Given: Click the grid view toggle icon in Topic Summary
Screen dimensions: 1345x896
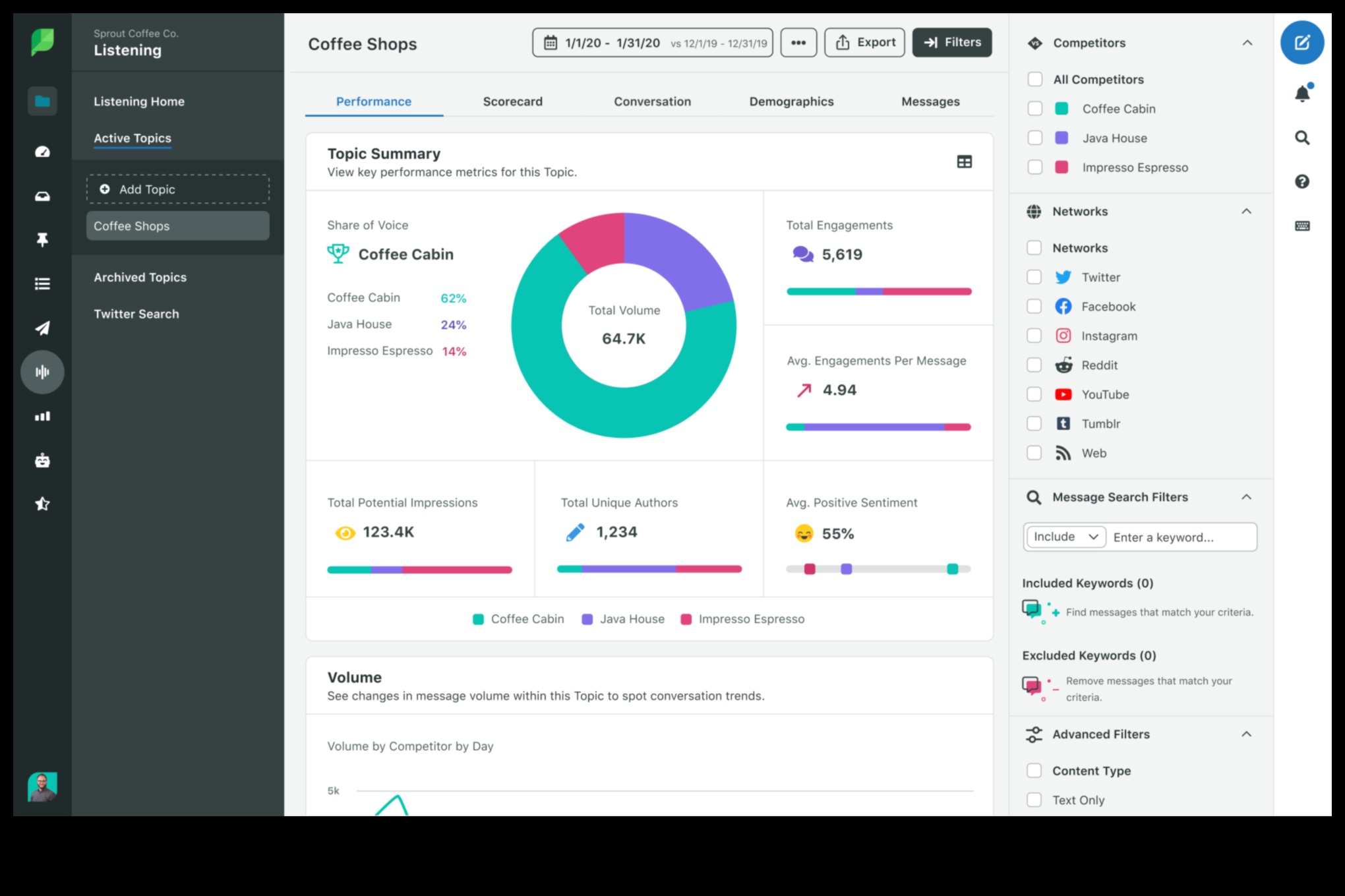Looking at the screenshot, I should [964, 161].
